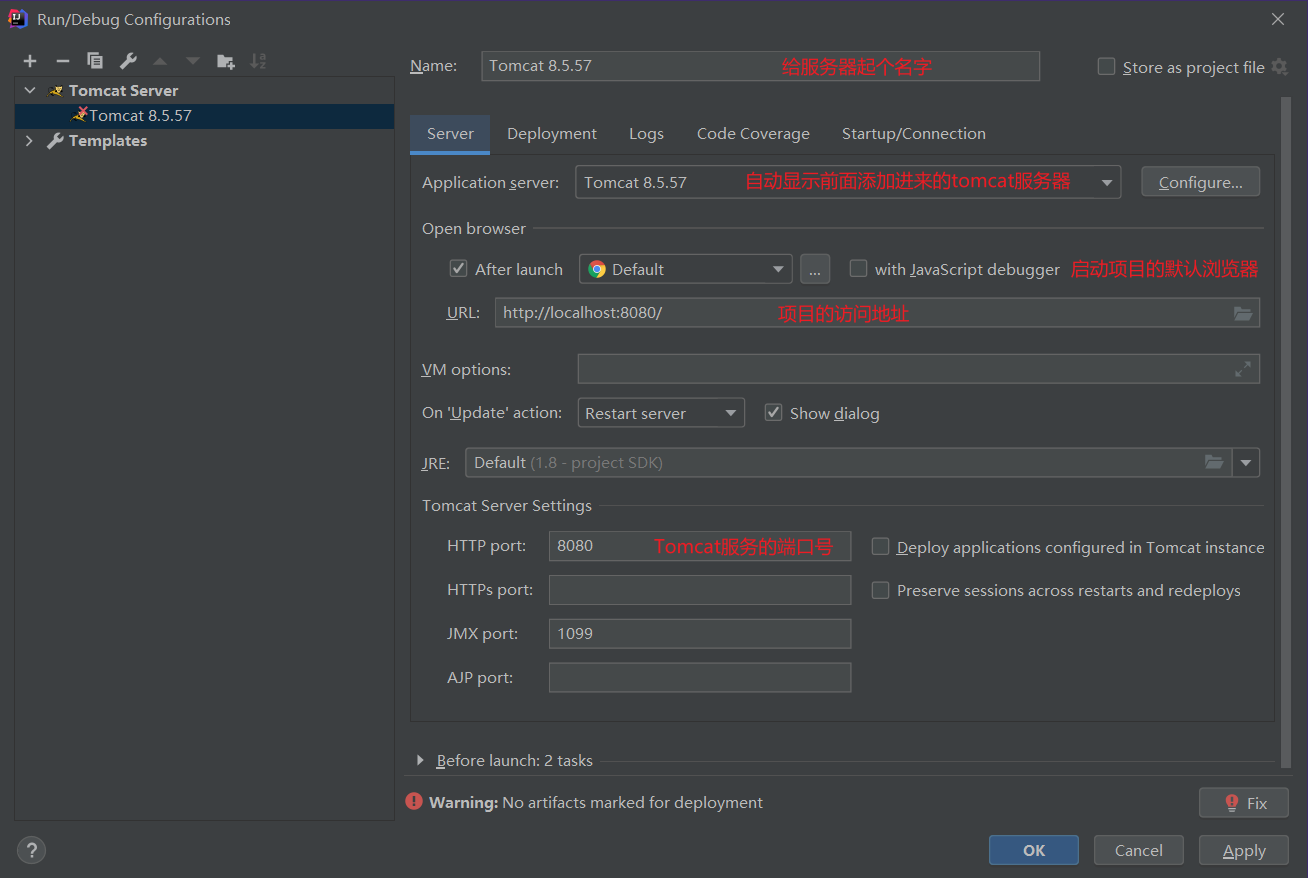This screenshot has height=878, width=1308.
Task: Close the Run/Debug Configurations dialog
Action: pos(1278,19)
